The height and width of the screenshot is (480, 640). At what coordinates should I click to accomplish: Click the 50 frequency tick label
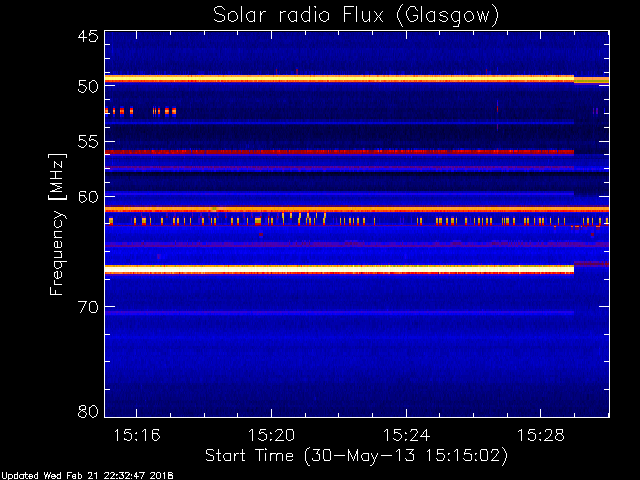pyautogui.click(x=88, y=86)
